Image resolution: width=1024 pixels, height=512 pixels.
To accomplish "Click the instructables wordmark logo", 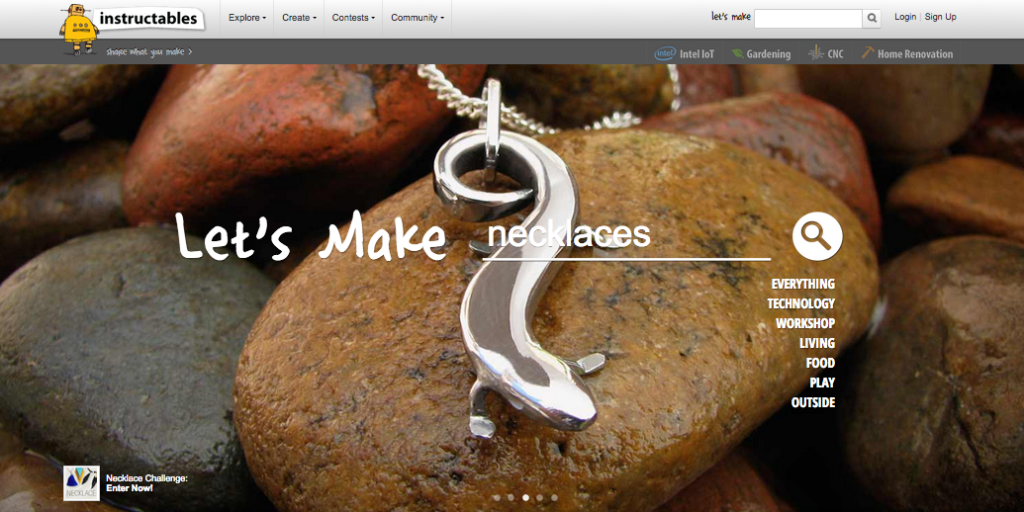I will [x=149, y=19].
